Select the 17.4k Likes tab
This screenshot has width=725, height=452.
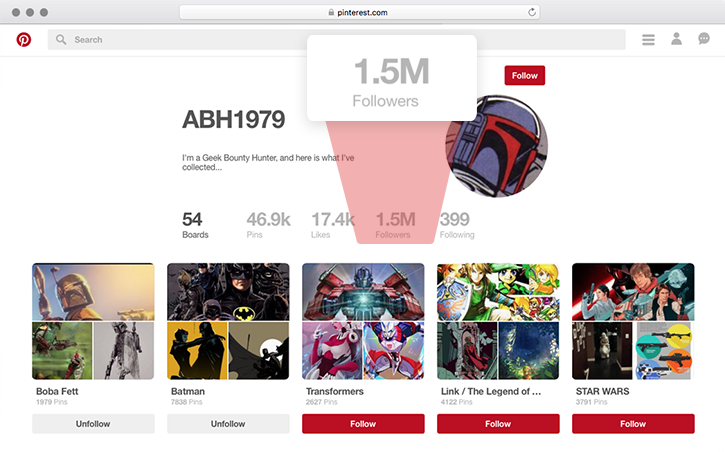pyautogui.click(x=333, y=225)
